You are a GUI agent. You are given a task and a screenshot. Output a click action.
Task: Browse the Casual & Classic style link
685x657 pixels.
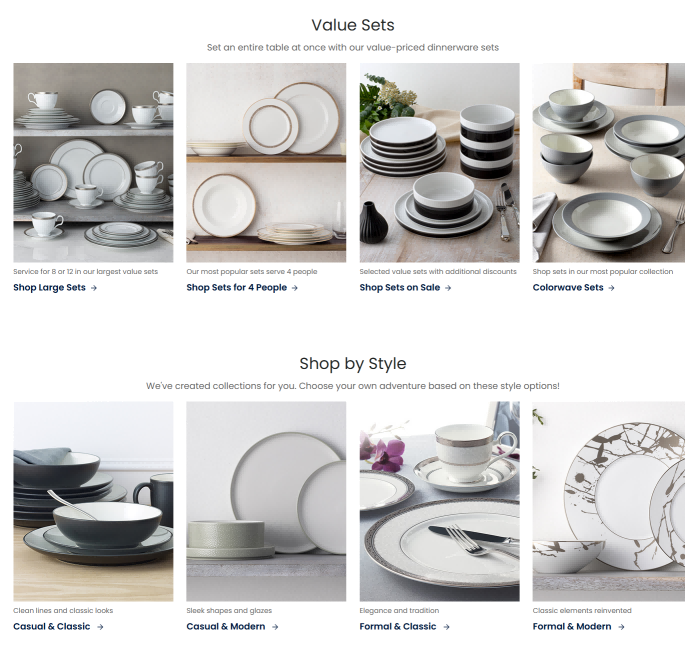(x=52, y=626)
